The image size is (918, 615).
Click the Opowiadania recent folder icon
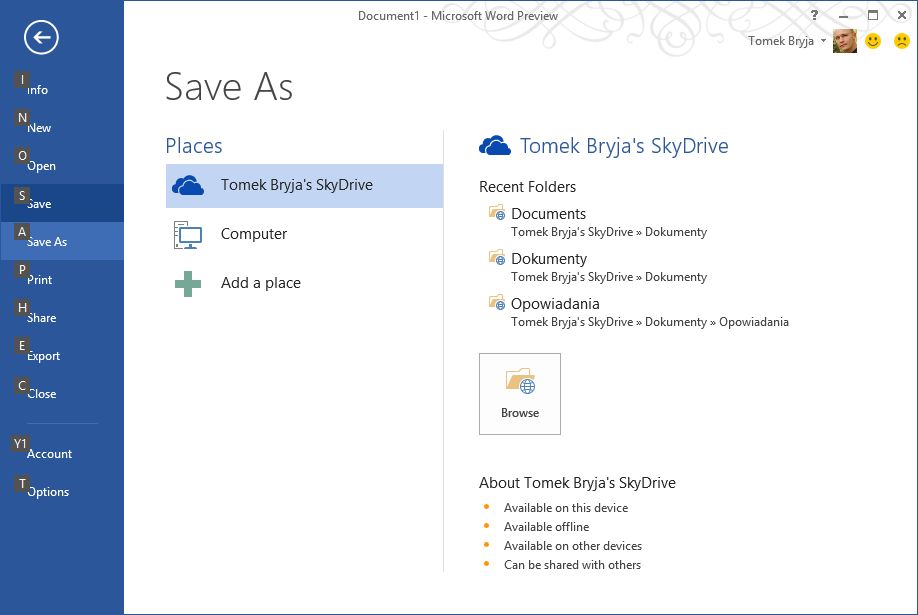pos(496,302)
